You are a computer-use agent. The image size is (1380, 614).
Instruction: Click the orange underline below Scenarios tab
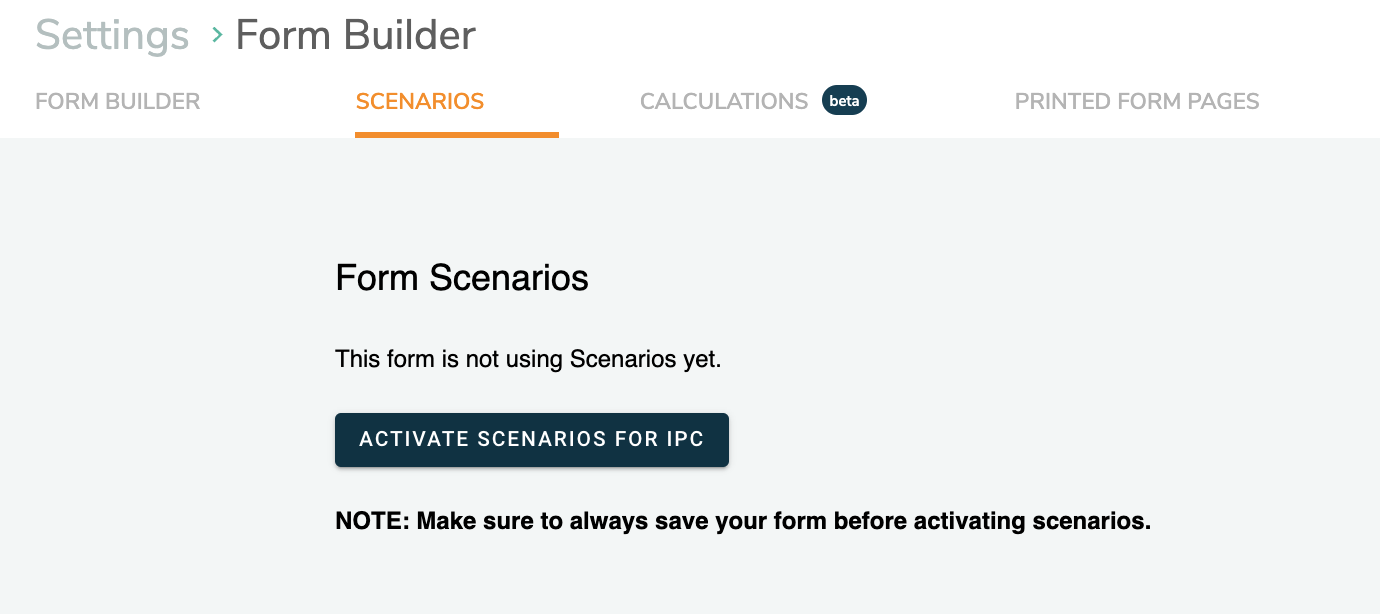click(456, 135)
